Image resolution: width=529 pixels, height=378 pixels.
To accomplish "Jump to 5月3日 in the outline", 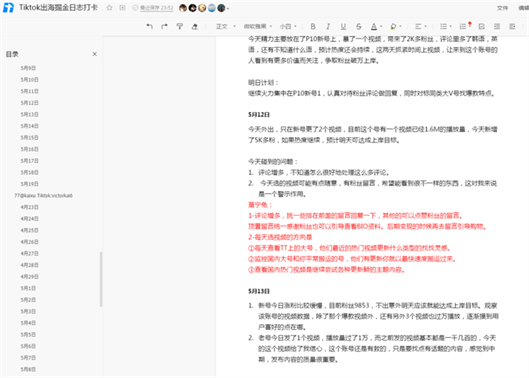I will [28, 312].
